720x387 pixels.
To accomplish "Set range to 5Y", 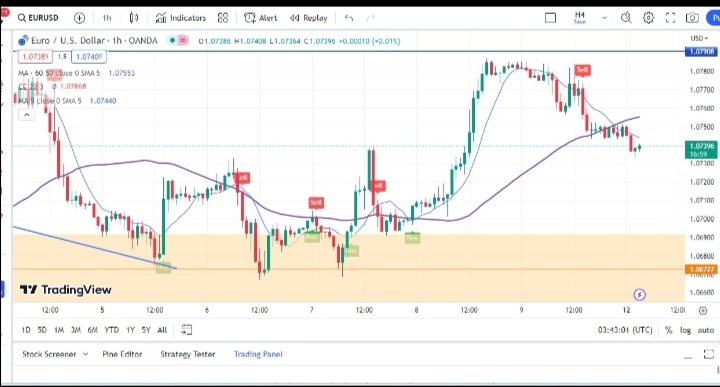I will (x=146, y=330).
